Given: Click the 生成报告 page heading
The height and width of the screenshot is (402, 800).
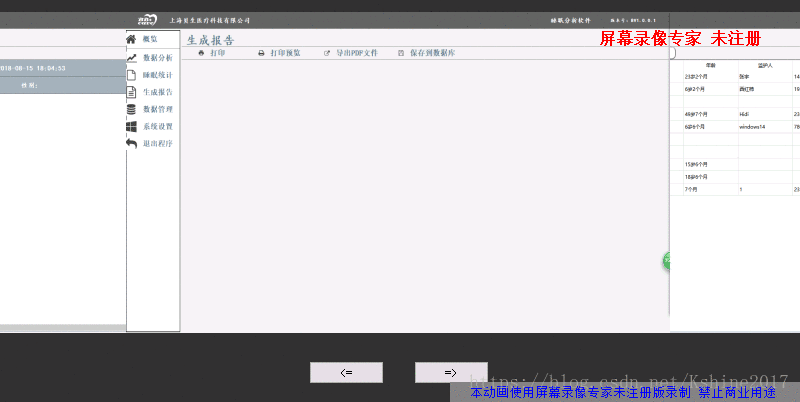Looking at the screenshot, I should (210, 40).
